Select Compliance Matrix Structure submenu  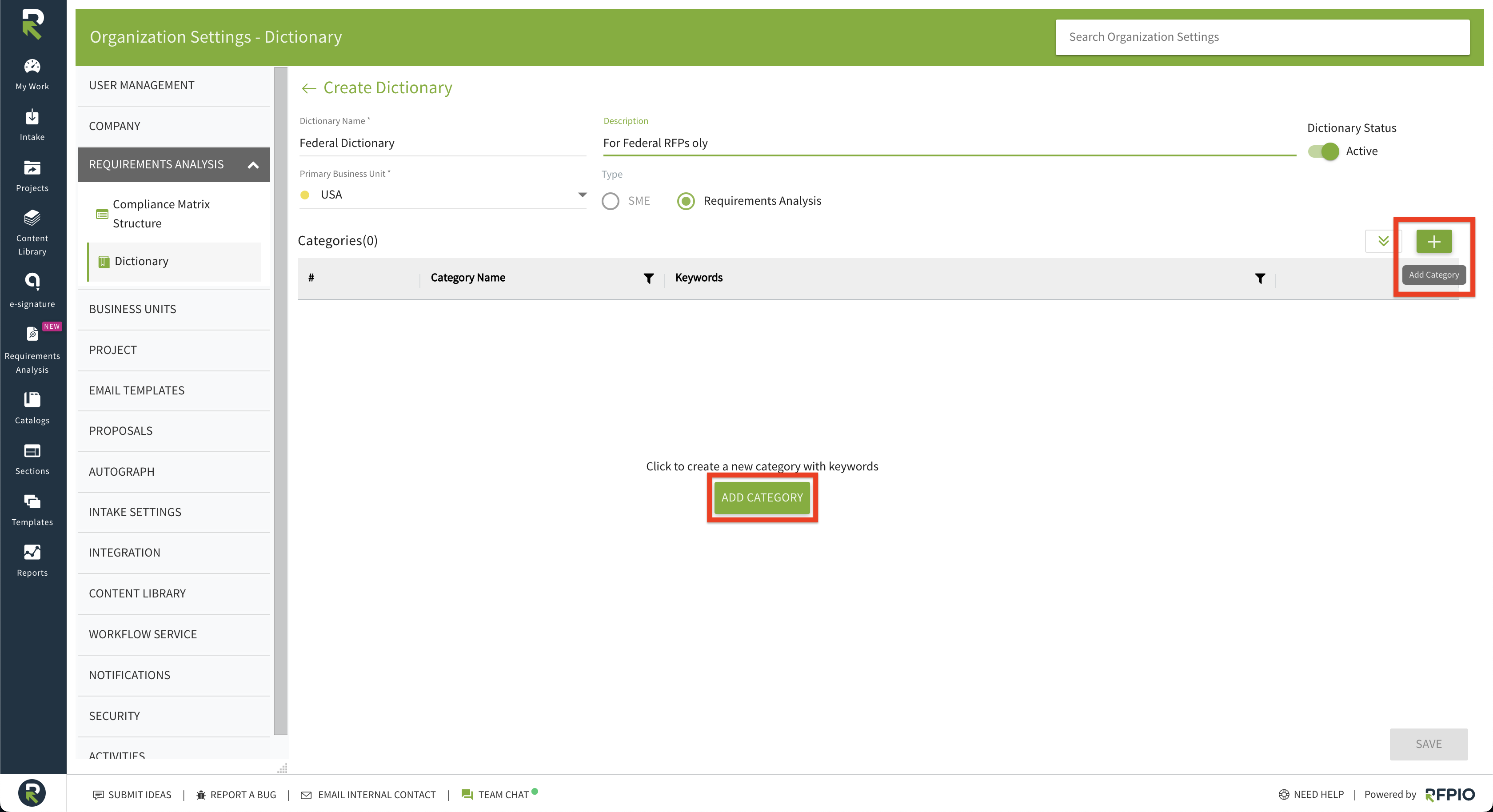[174, 214]
